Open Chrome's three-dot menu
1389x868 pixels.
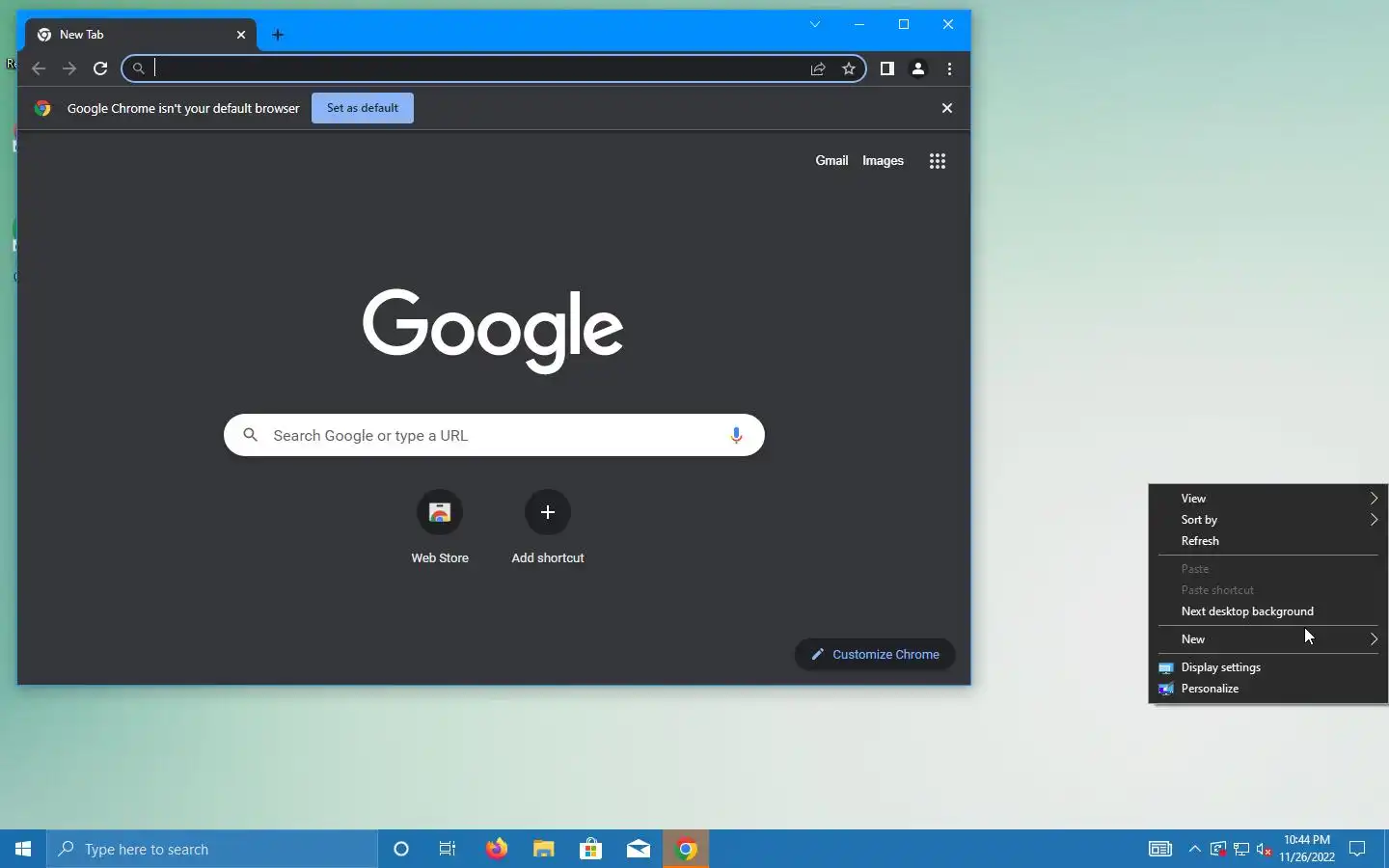coord(950,68)
